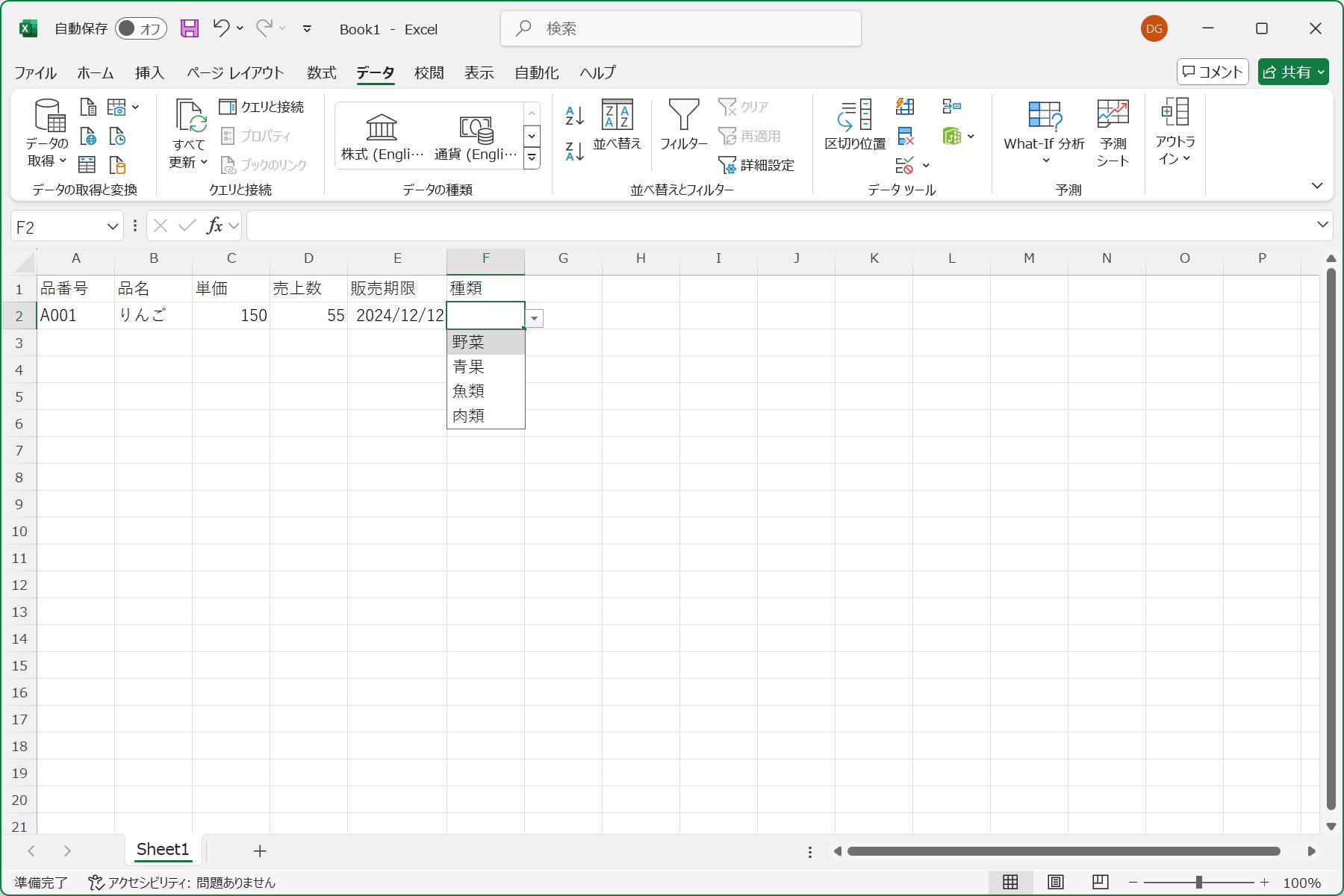Viewport: 1344px width, 896px height.
Task: Switch to the 挿入 tab
Action: (x=149, y=72)
